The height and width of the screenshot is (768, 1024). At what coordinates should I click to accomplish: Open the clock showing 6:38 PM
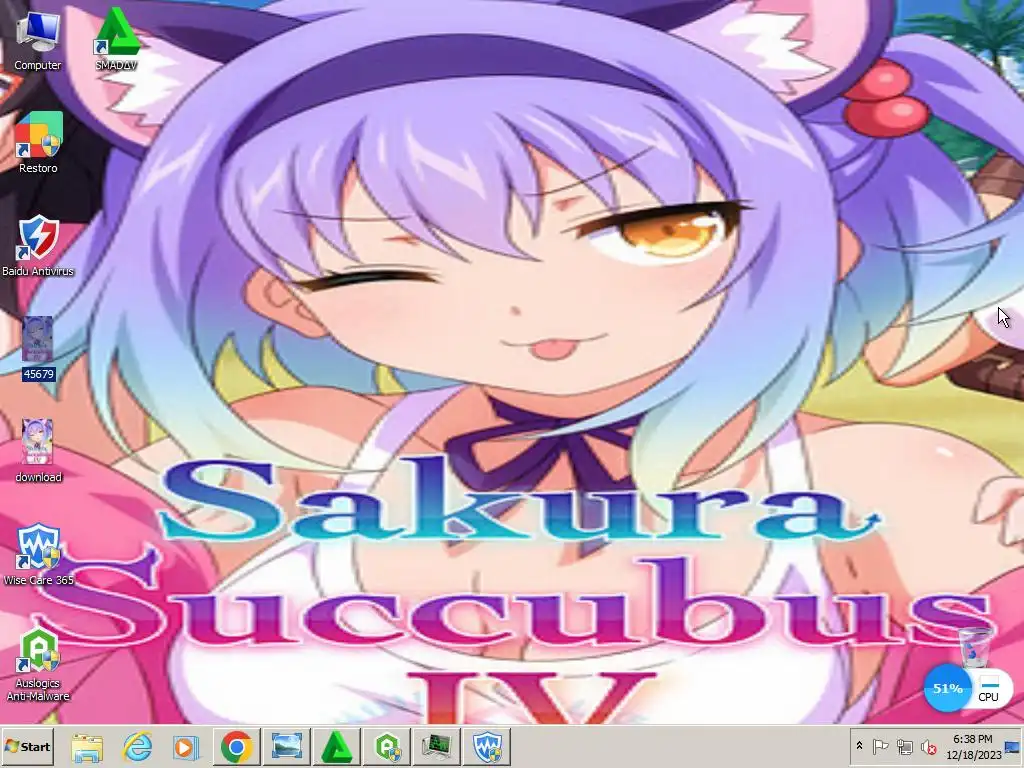pos(973,746)
